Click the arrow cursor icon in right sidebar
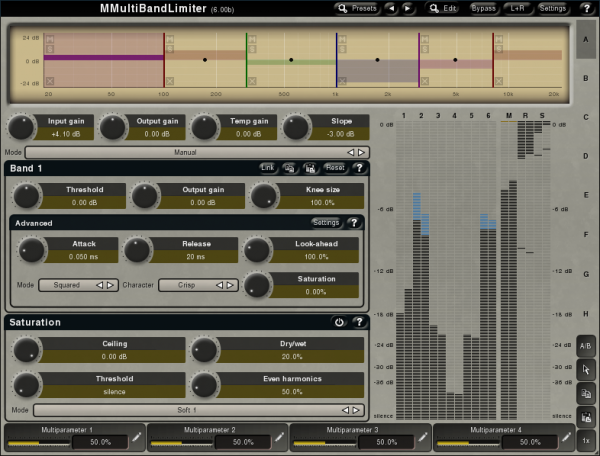This screenshot has height=456, width=600. (x=586, y=369)
